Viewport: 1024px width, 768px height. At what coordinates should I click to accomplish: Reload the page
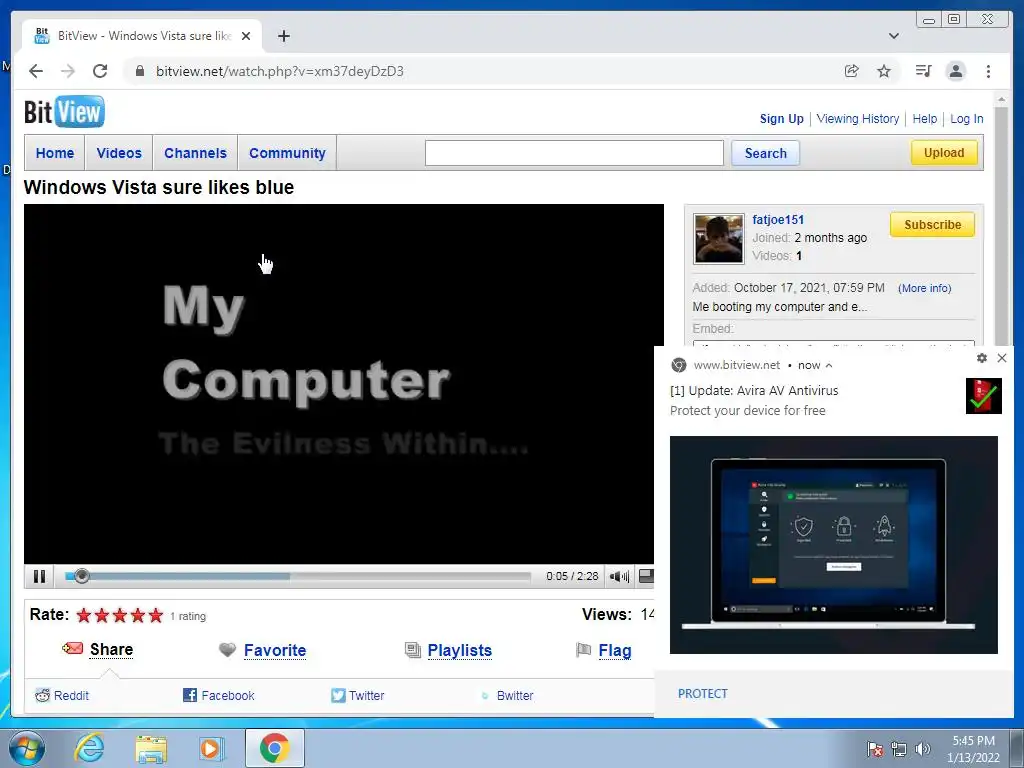click(x=100, y=71)
